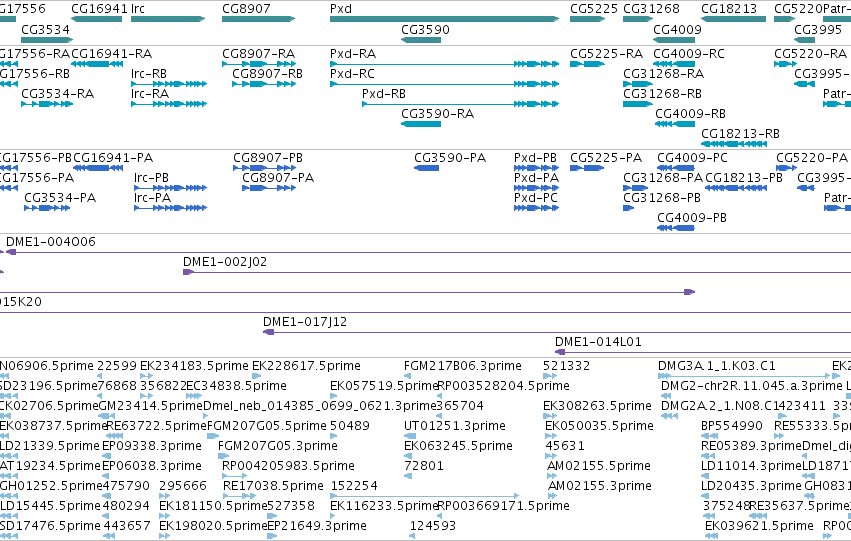
Task: Click the DME1-014L01 clone label
Action: click(598, 342)
